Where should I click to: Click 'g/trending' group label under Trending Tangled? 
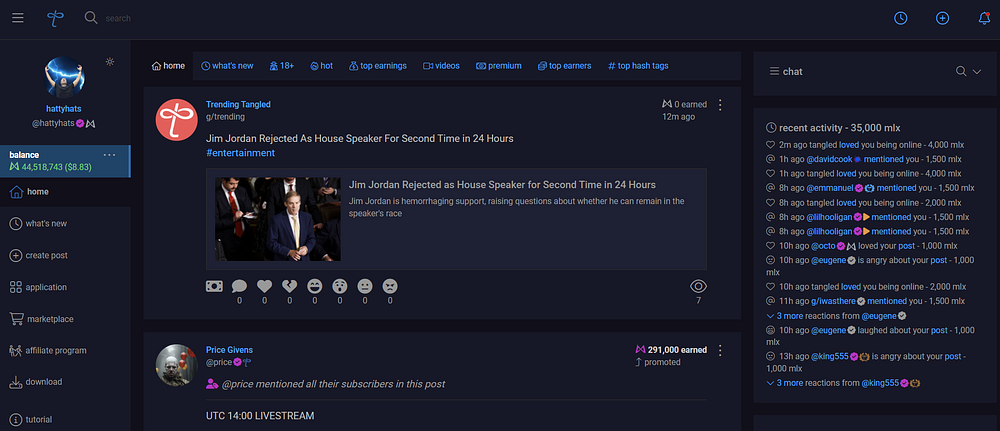click(x=225, y=117)
